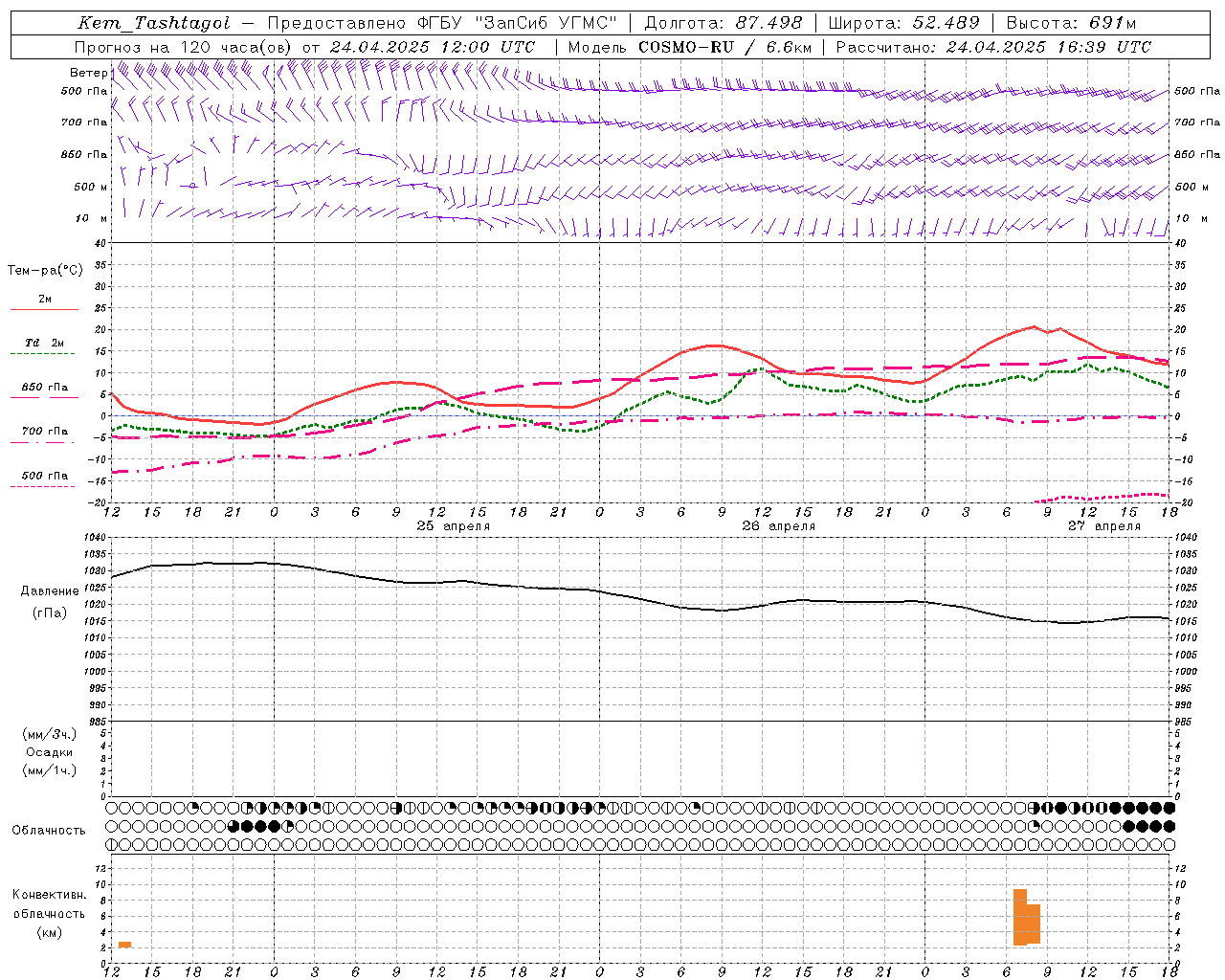Click the Давление panel label
This screenshot has width=1225, height=980.
click(50, 591)
